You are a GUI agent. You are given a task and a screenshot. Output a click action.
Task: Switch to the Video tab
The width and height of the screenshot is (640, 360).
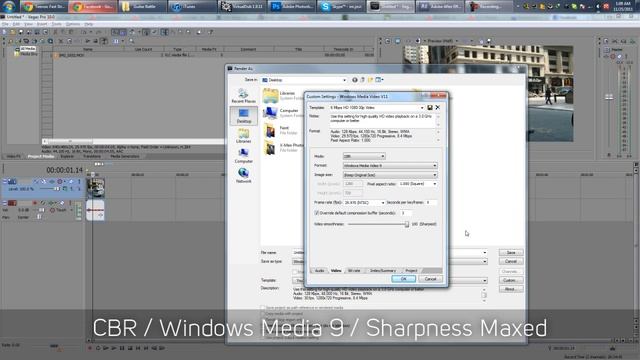point(336,271)
